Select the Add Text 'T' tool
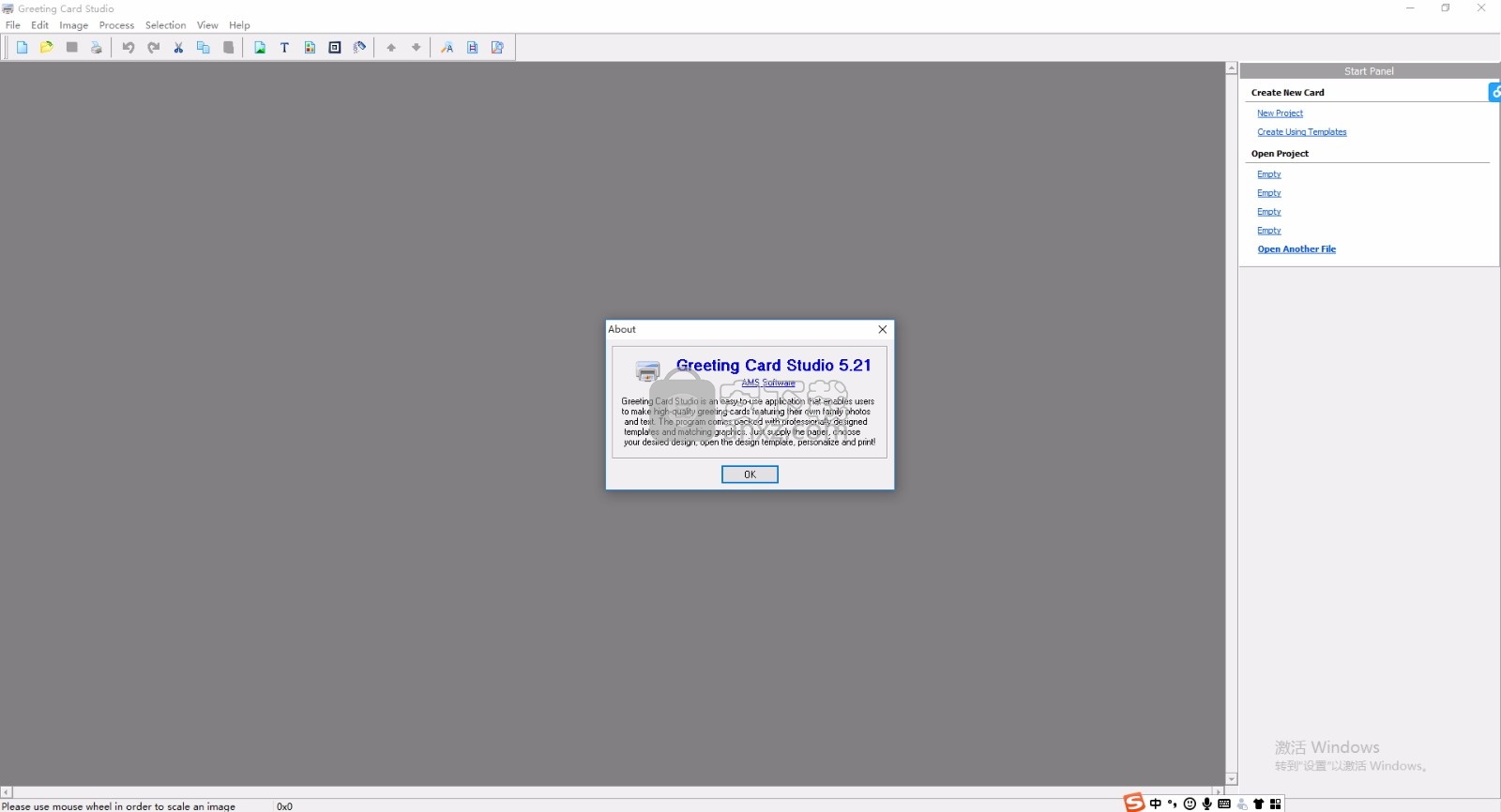Screen dimensions: 1501x812 click(284, 48)
